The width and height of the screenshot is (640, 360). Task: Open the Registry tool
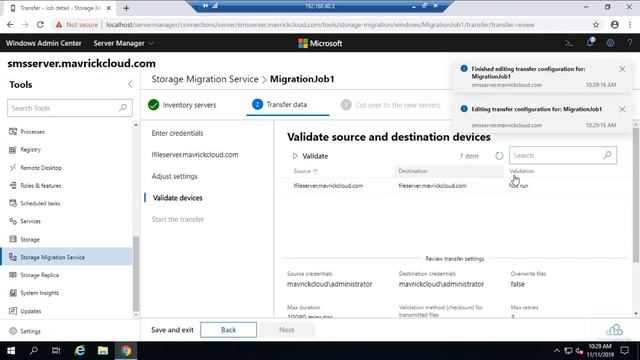30,150
